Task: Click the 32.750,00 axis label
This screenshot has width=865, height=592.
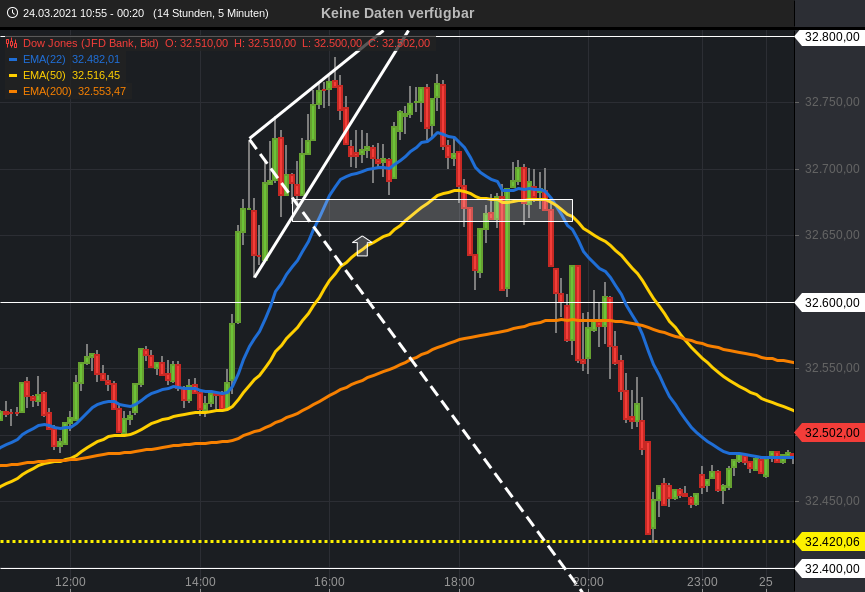Action: [832, 102]
